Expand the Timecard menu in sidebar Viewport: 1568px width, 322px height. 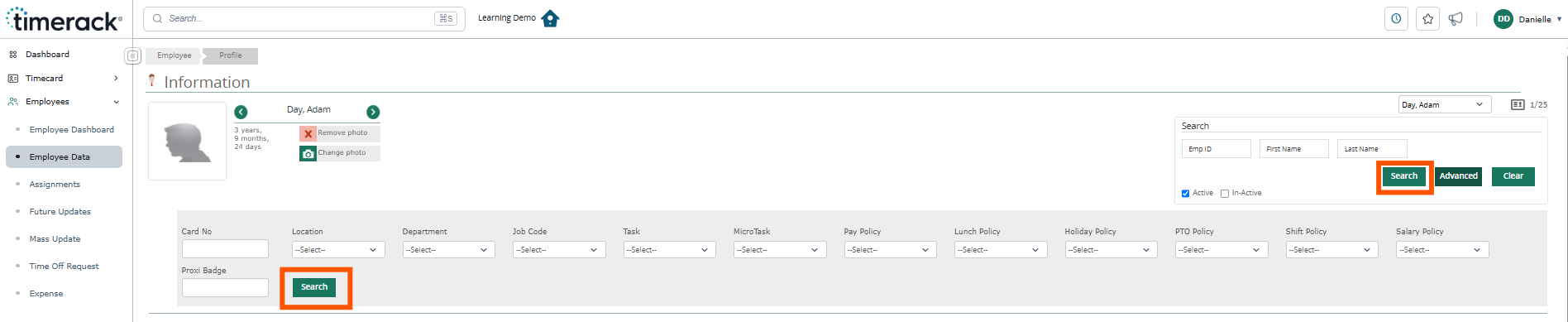[x=64, y=78]
